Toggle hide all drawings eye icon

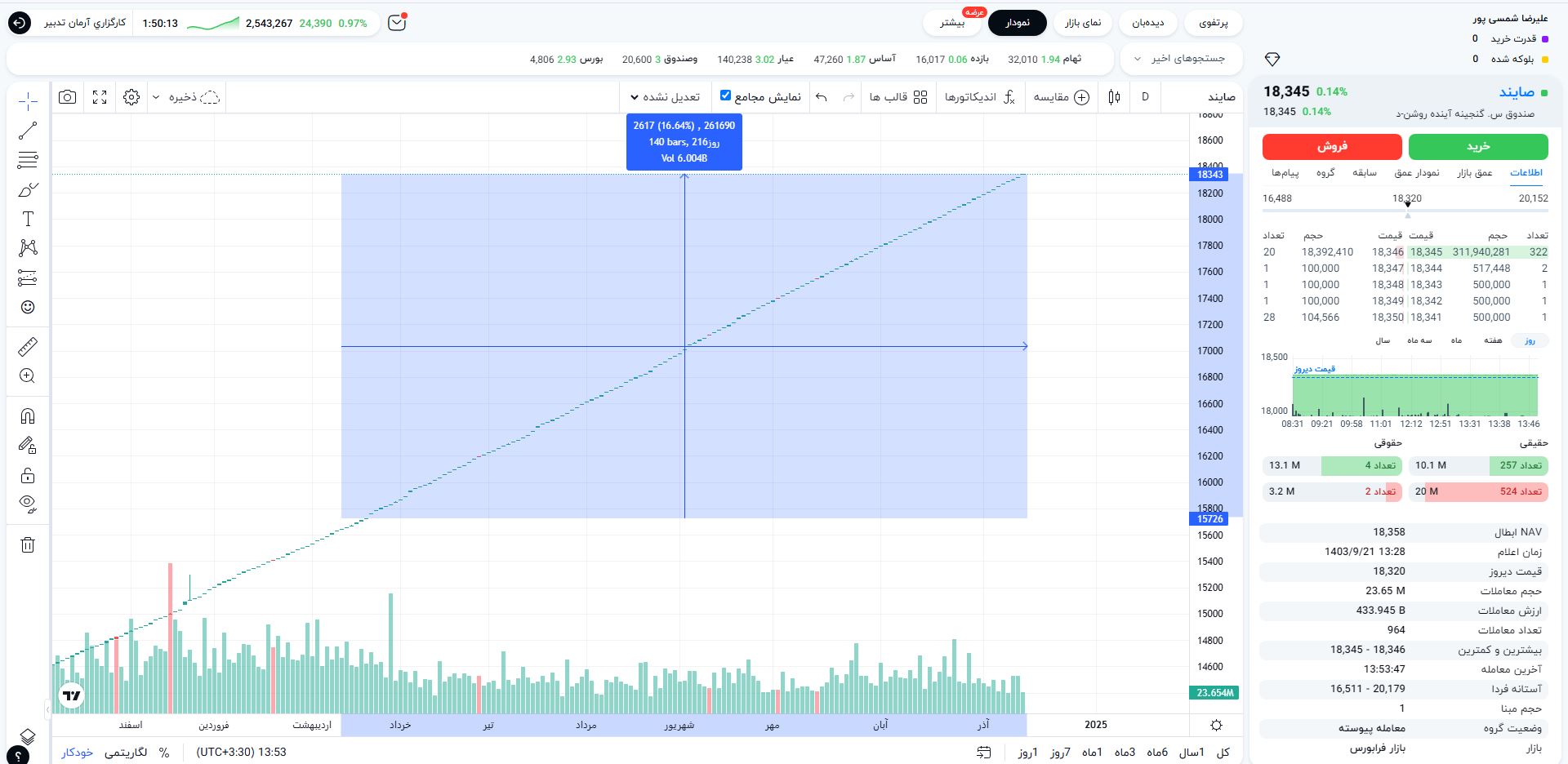pos(28,504)
